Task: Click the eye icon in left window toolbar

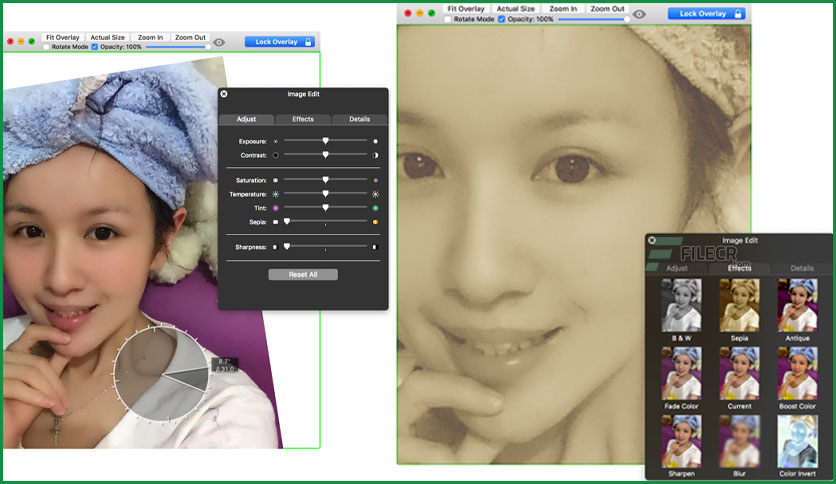Action: tap(219, 42)
